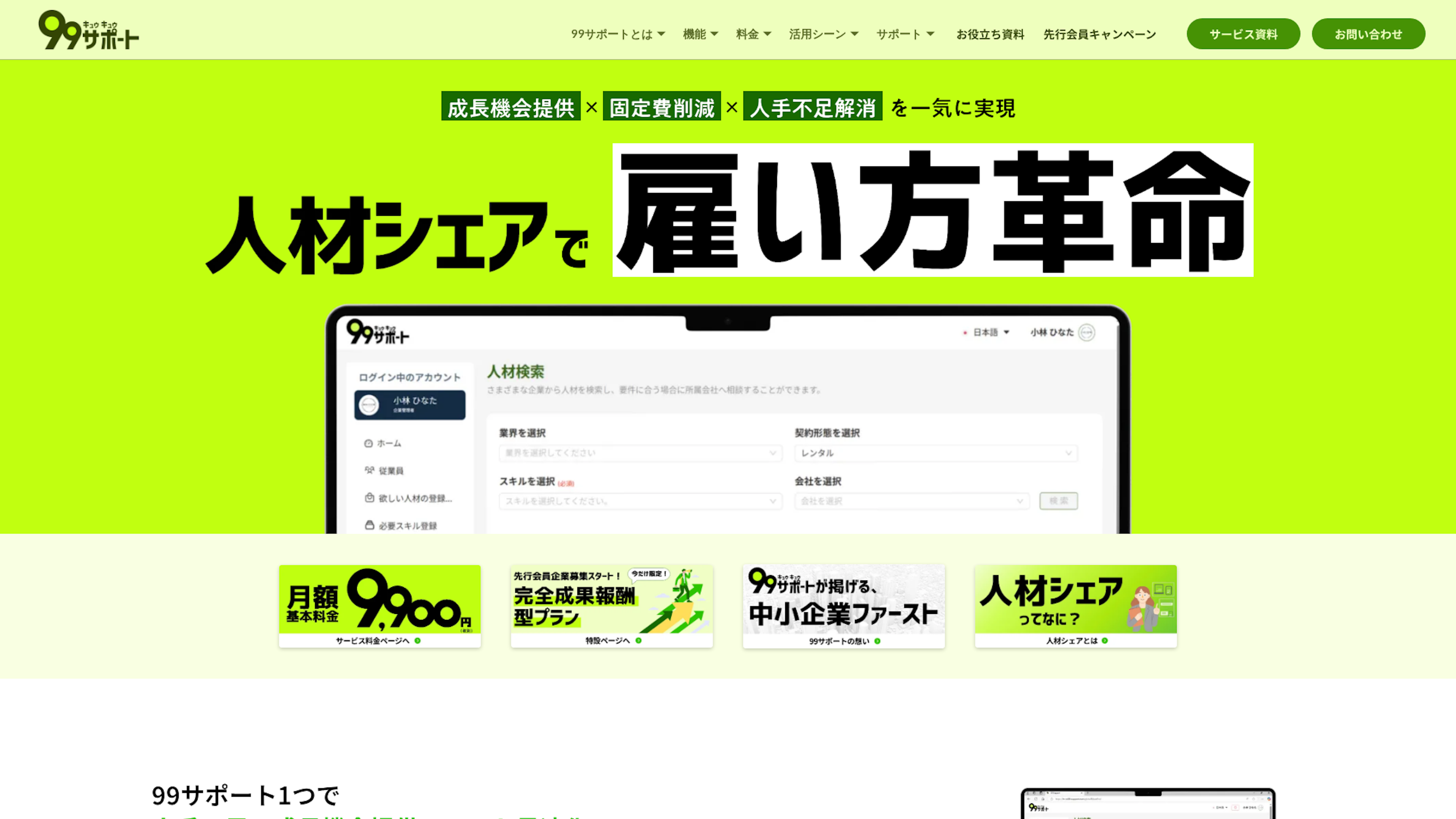Click green arrow icon beside 人材シェアとは
The height and width of the screenshot is (819, 1456).
tap(1105, 640)
